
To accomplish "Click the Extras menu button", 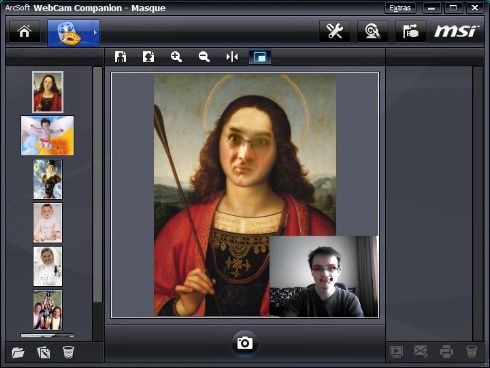I will [400, 8].
